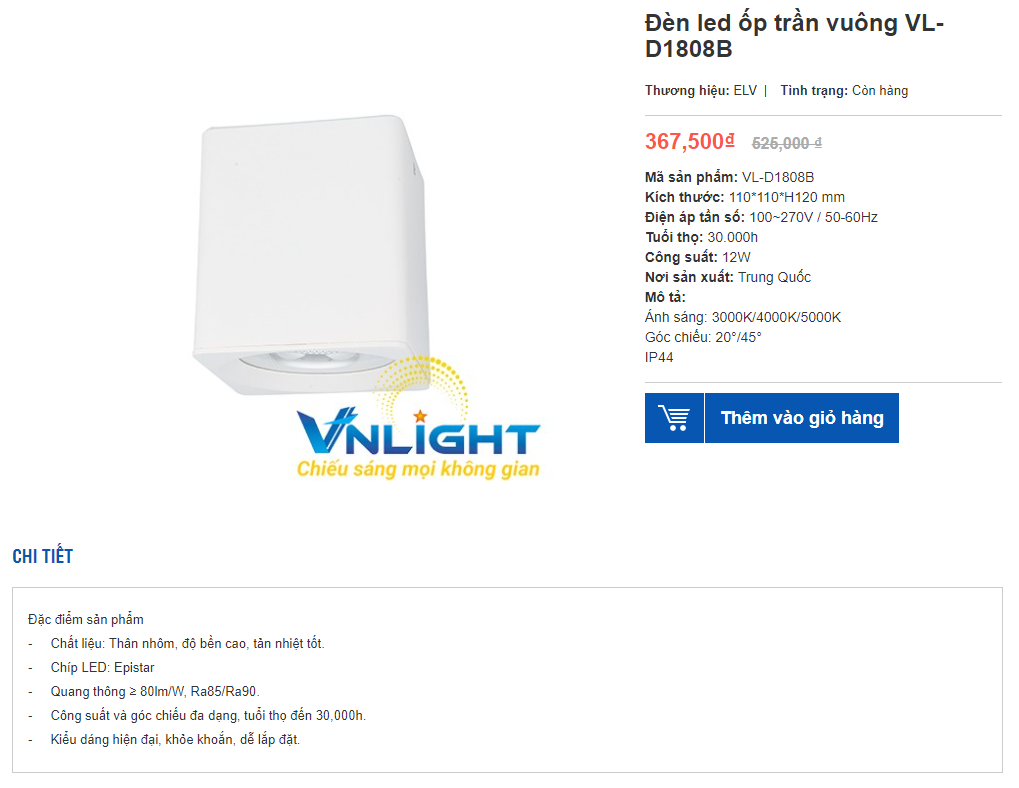
Task: Click the crossed-out price 525,000 đ
Action: [787, 143]
